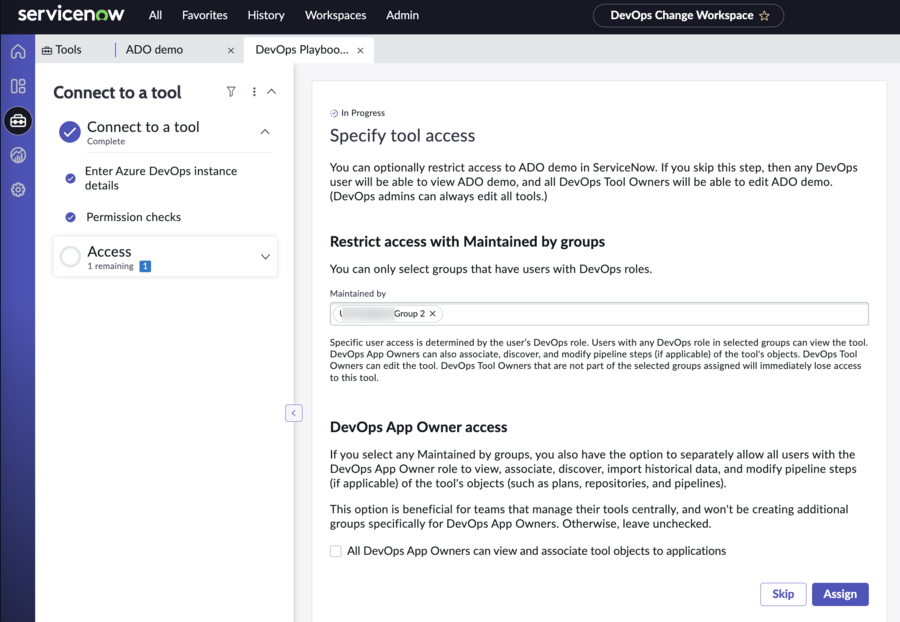Close the DevOps Playbook tab
Viewport: 900px width, 622px height.
click(360, 50)
